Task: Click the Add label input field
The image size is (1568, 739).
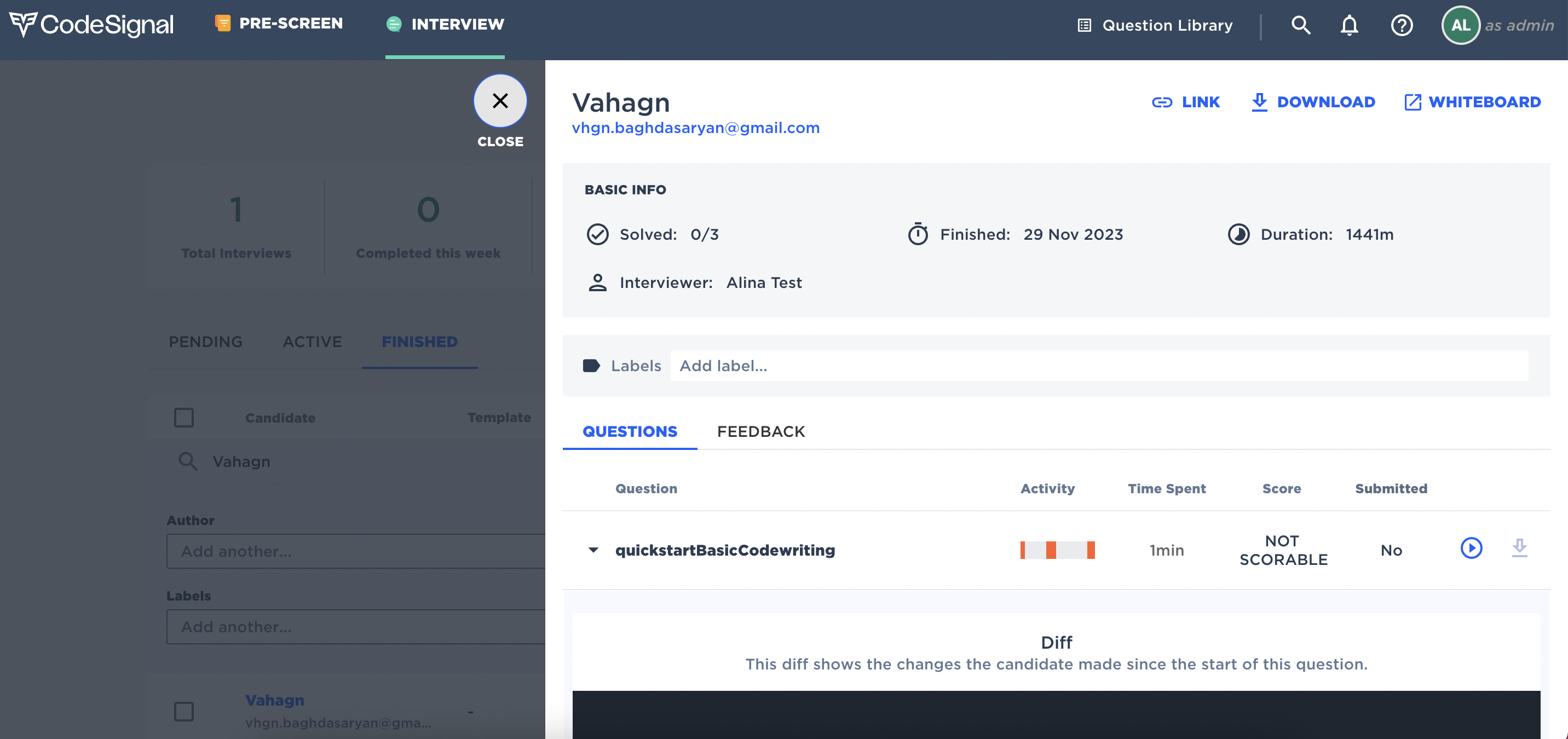Action: tap(1099, 366)
